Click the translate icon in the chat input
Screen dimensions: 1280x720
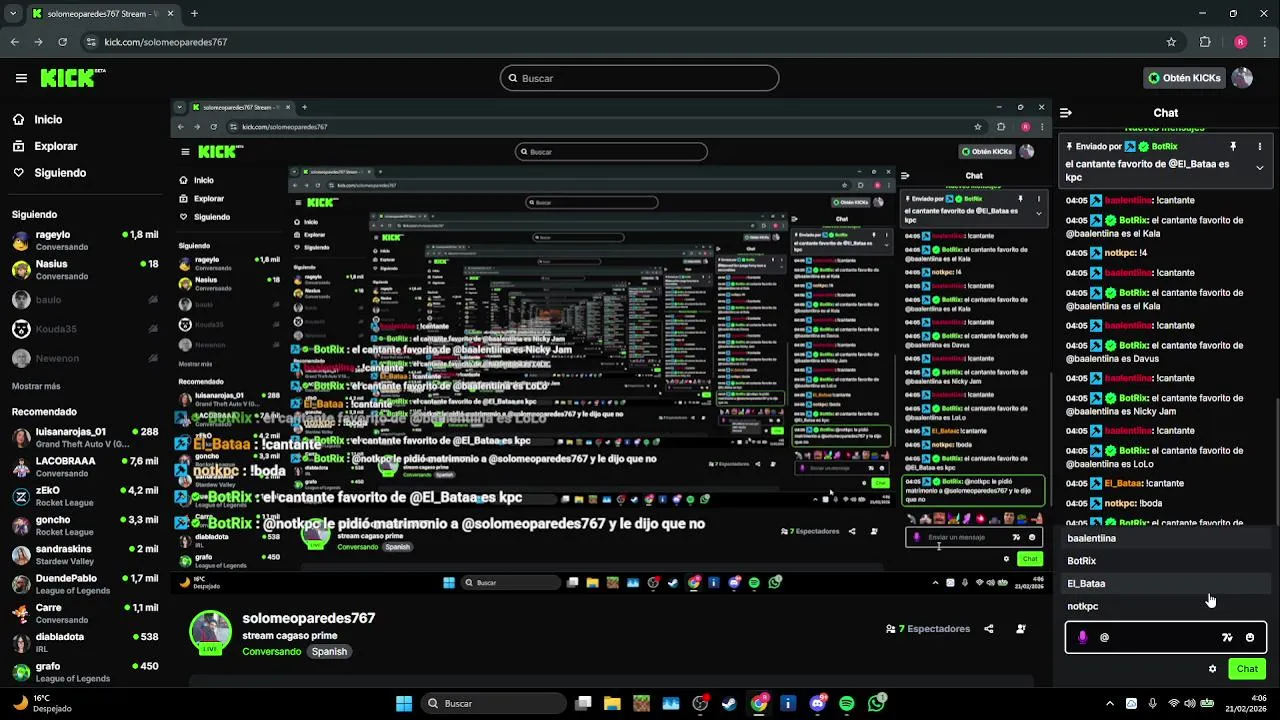1227,637
